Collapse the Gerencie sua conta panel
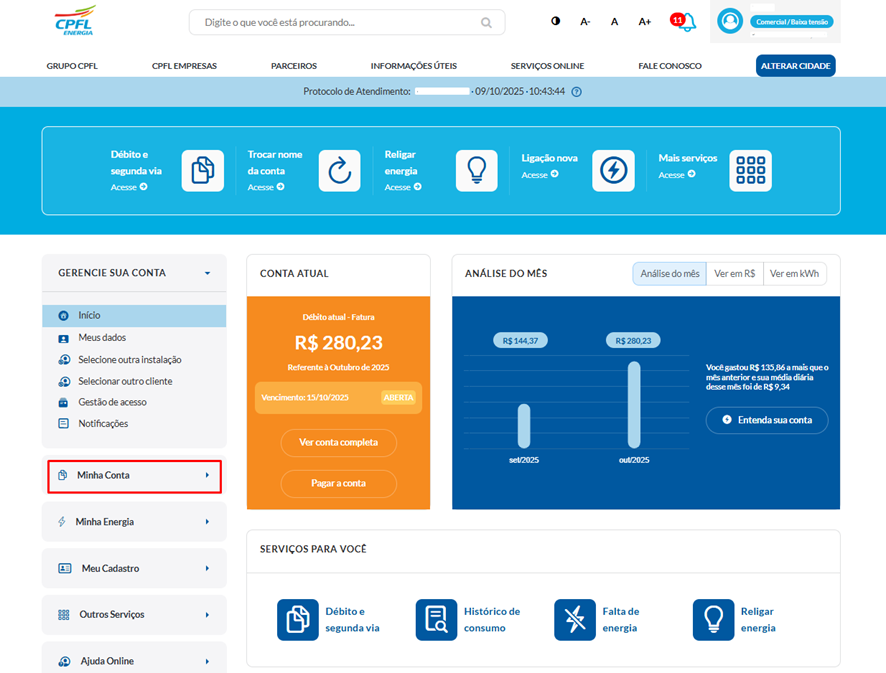This screenshot has height=673, width=886. click(x=207, y=273)
